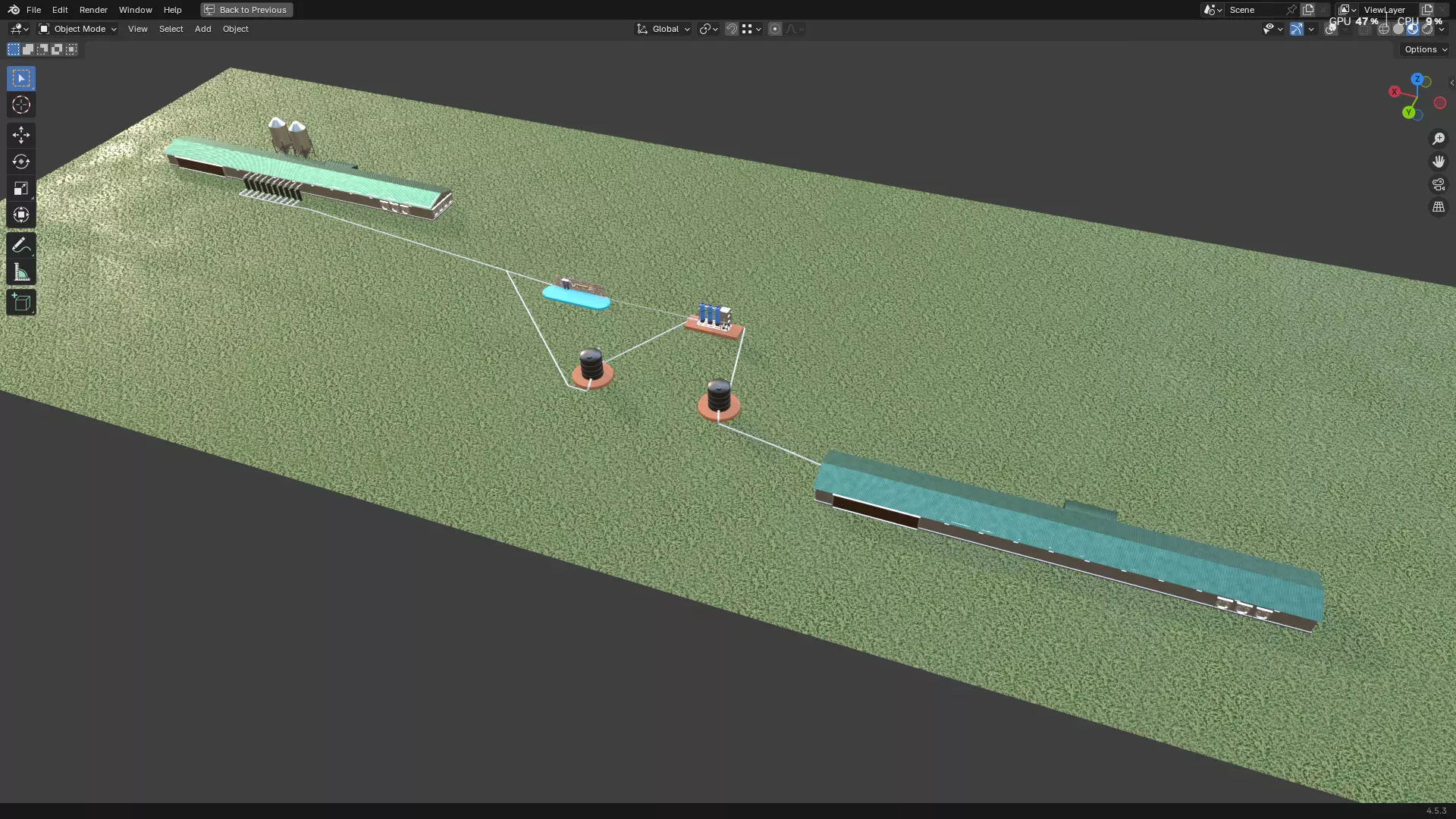This screenshot has height=819, width=1456.
Task: Click the red X axis gizmo
Action: (1394, 92)
